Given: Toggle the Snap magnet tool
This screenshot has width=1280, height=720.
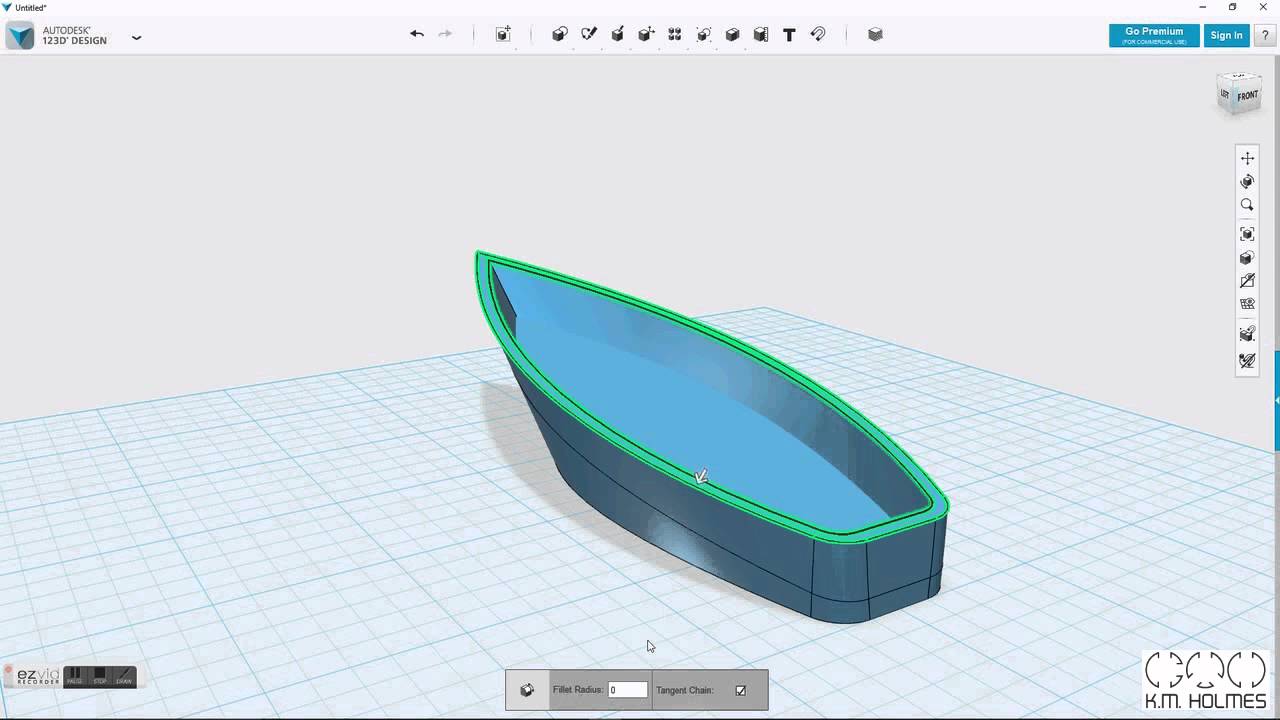Looking at the screenshot, I should (818, 34).
